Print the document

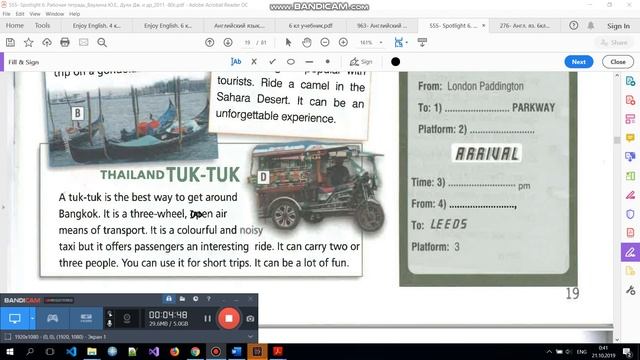coord(65,42)
